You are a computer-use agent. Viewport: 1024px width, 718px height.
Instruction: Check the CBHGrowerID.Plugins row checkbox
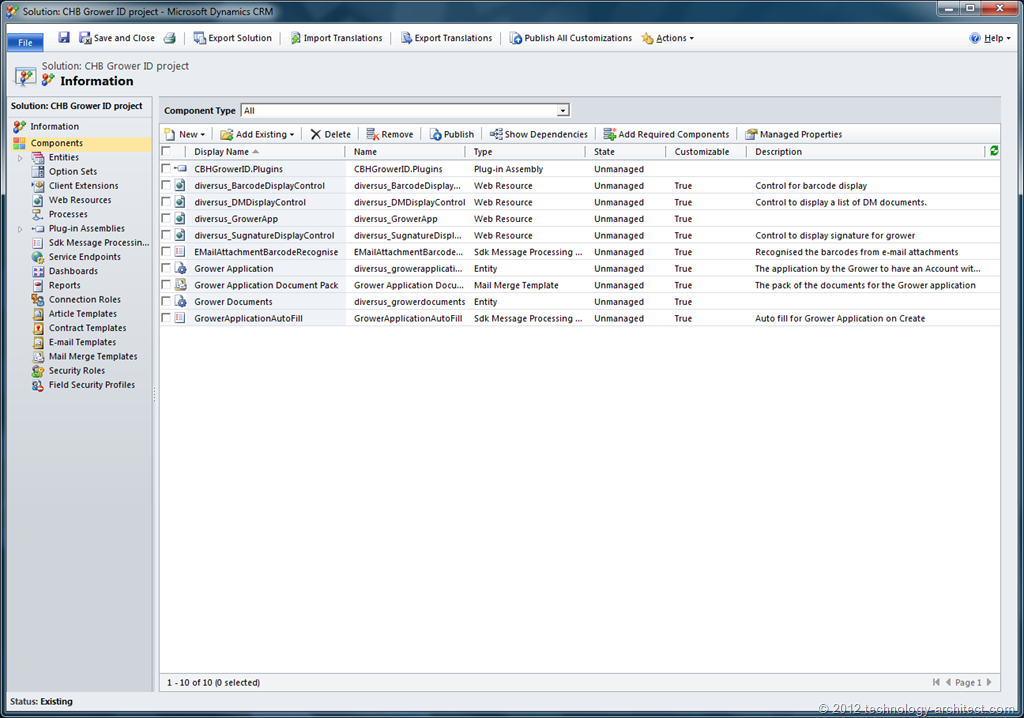pos(166,169)
